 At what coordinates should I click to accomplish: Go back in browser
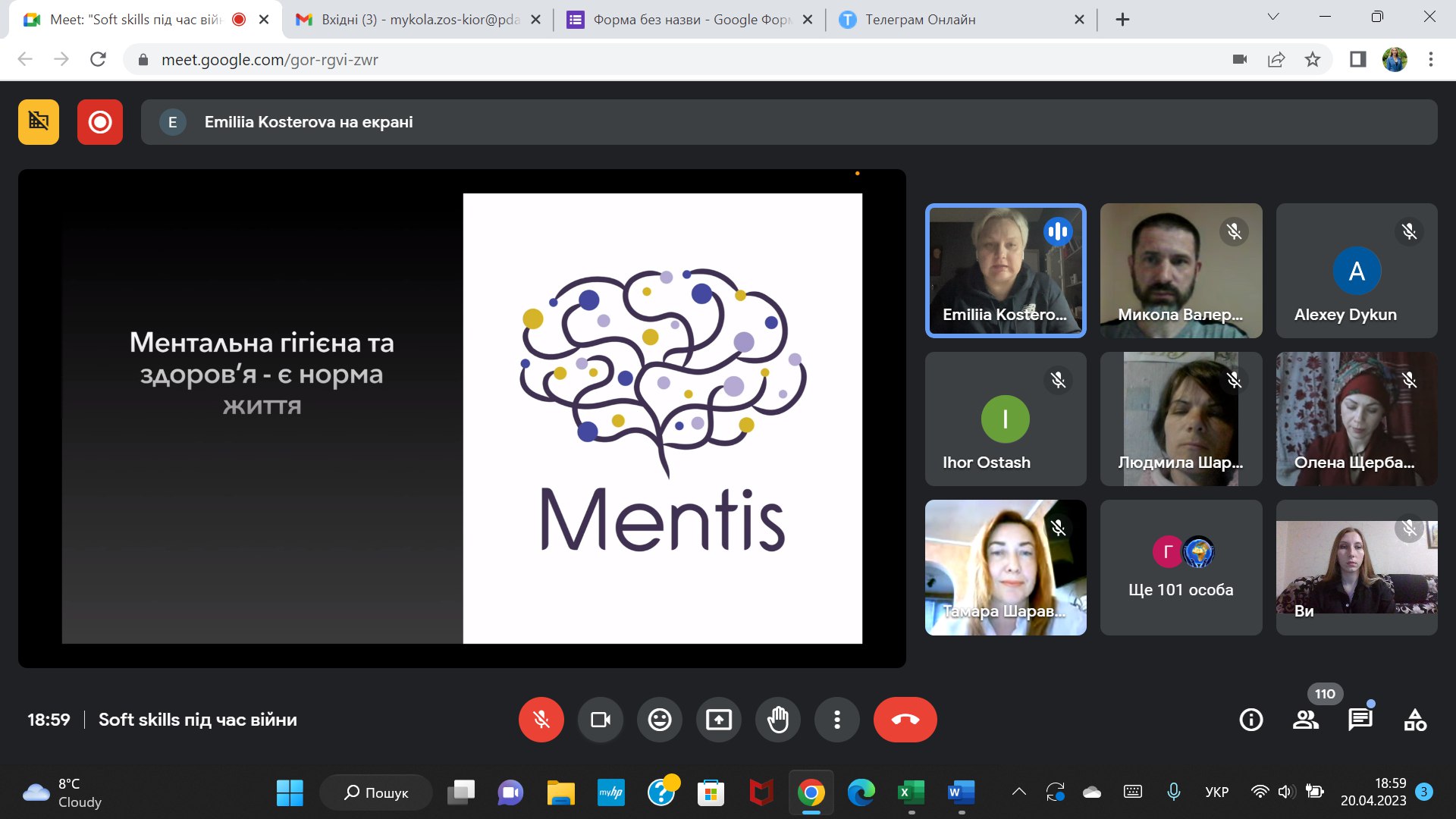tap(25, 59)
